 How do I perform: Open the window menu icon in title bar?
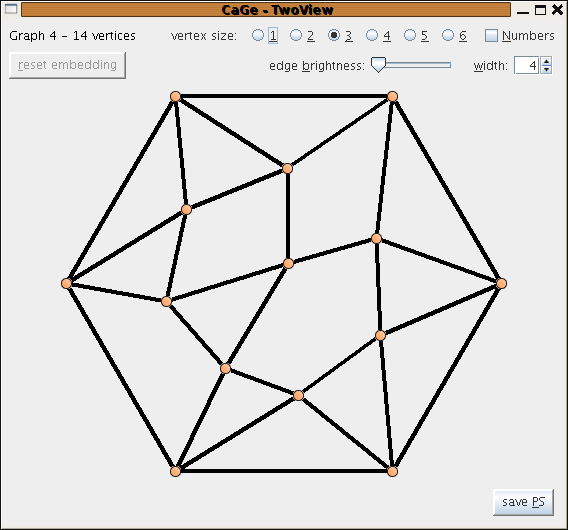tap(11, 9)
